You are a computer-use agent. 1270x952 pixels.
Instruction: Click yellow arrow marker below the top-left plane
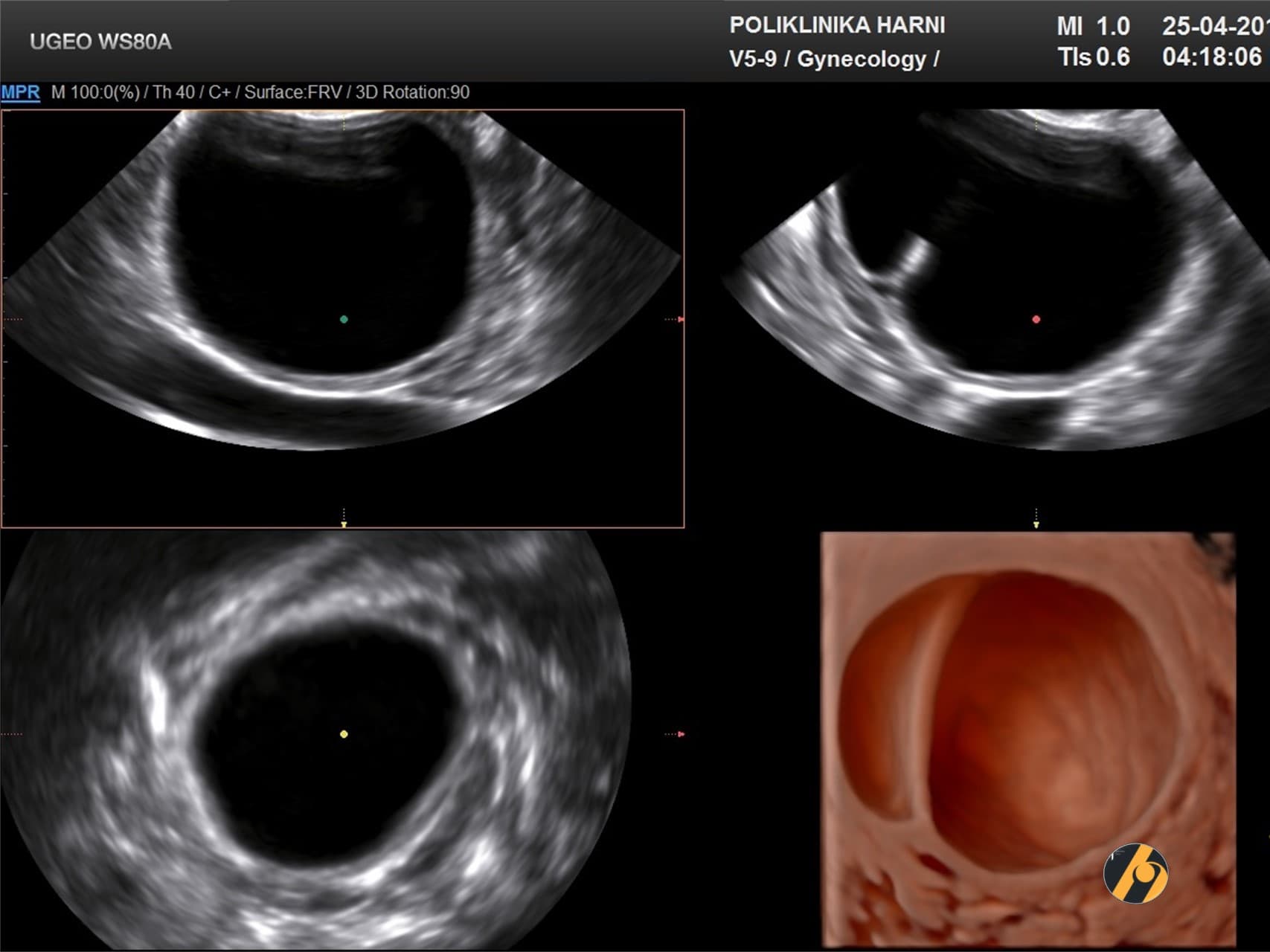click(x=344, y=524)
